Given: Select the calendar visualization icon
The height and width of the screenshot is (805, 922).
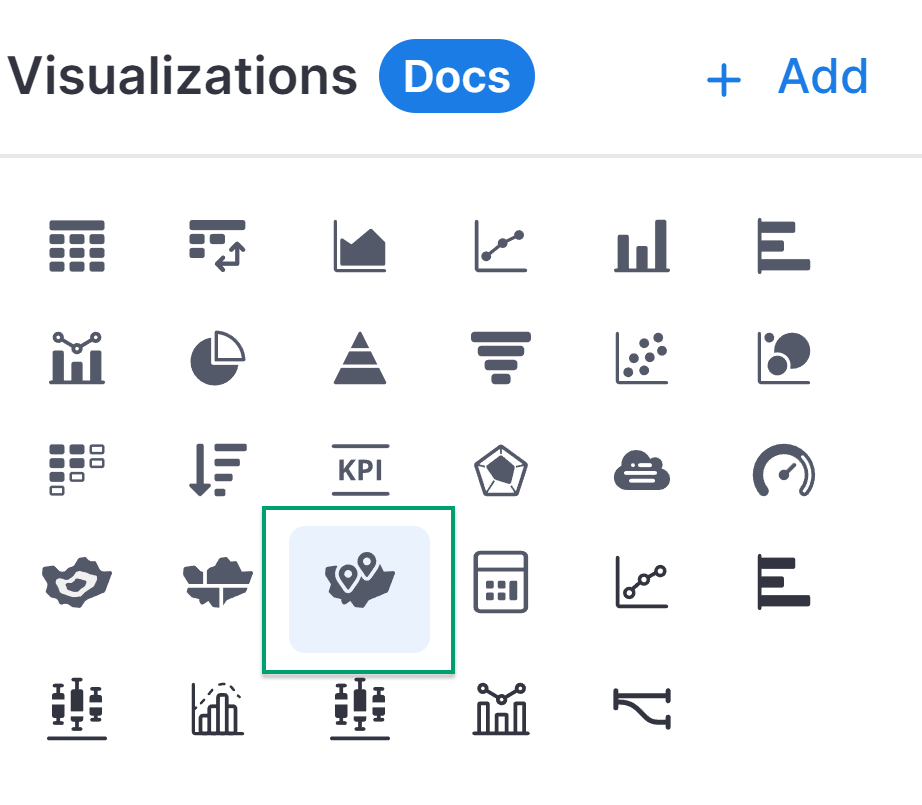Looking at the screenshot, I should (x=501, y=582).
